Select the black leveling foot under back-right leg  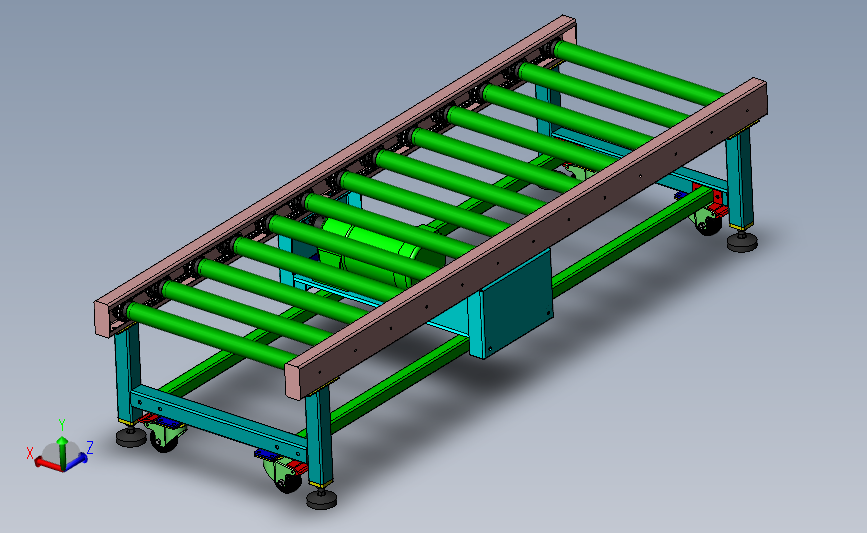742,242
